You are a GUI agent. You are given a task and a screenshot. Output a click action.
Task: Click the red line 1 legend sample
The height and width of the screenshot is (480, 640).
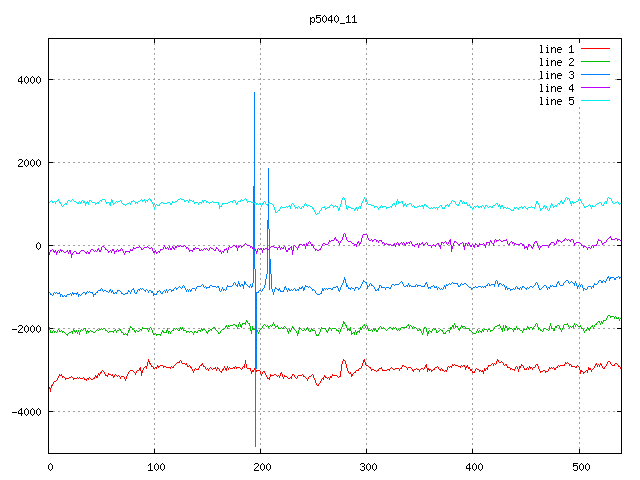(x=595, y=49)
